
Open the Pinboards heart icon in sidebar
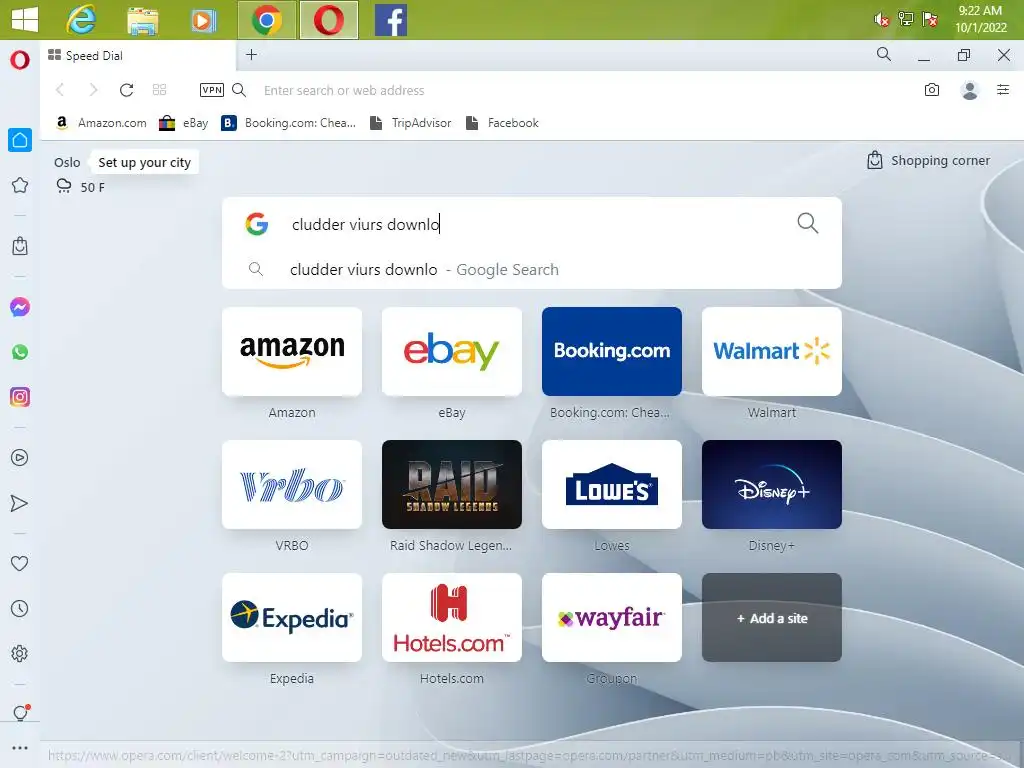click(x=20, y=563)
